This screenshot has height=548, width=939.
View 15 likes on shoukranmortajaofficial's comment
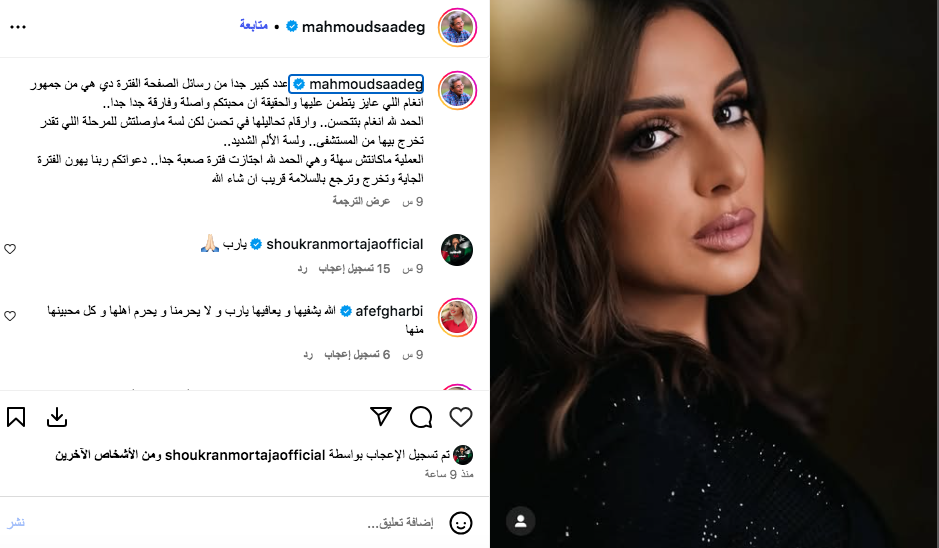pyautogui.click(x=354, y=269)
